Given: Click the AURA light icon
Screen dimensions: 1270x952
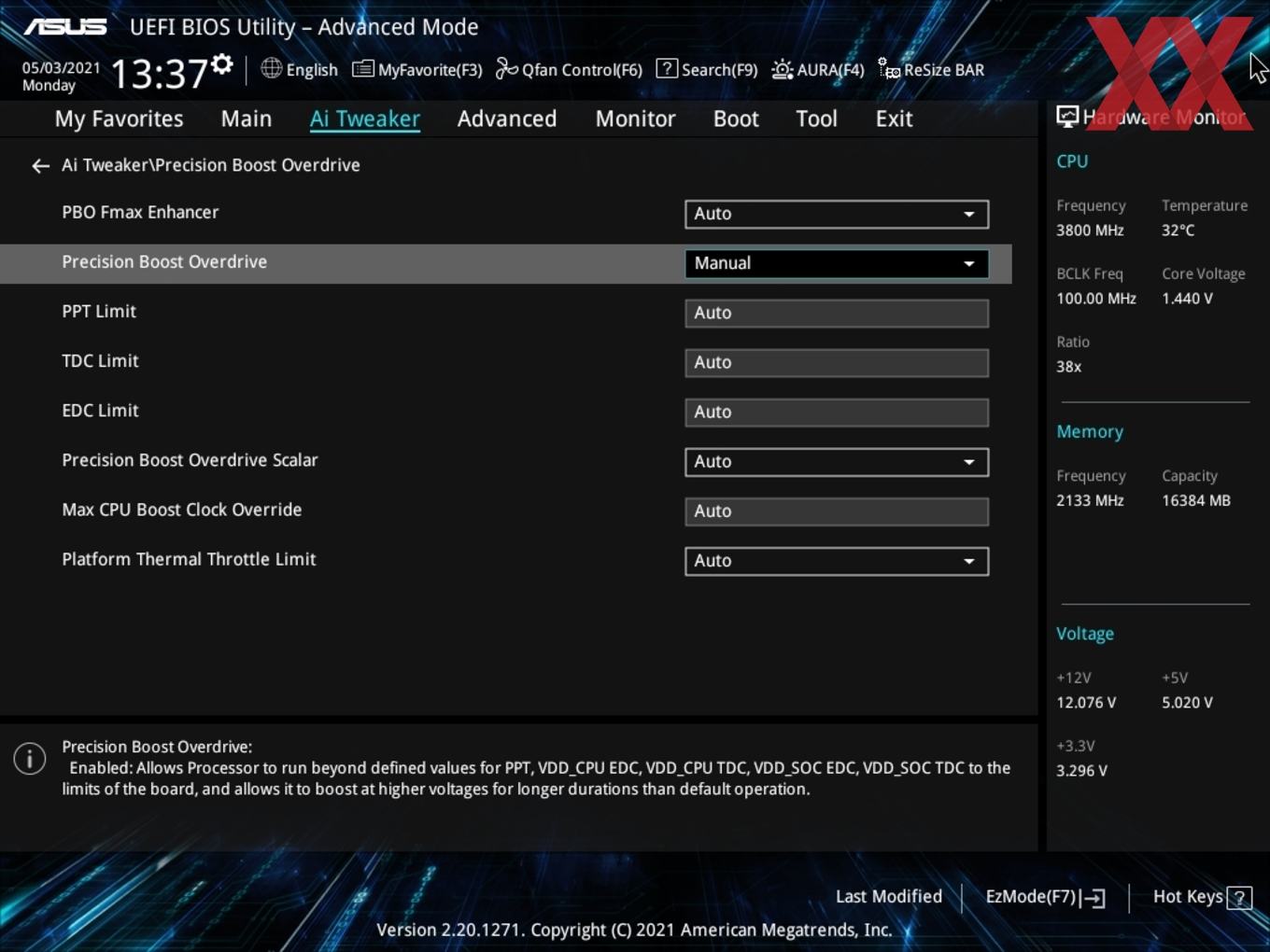Looking at the screenshot, I should click(783, 69).
